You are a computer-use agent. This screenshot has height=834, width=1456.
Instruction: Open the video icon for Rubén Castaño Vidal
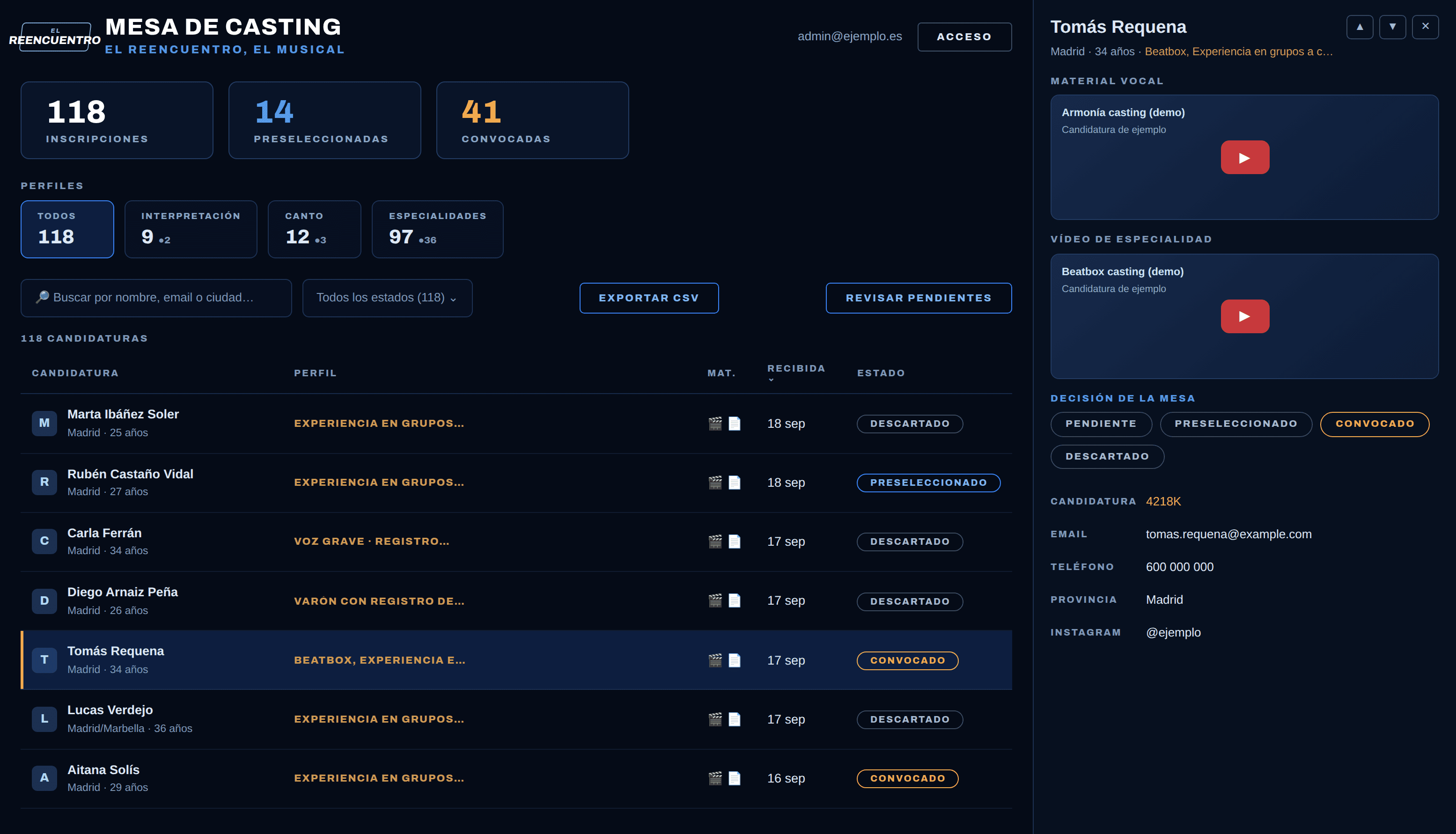click(x=715, y=483)
